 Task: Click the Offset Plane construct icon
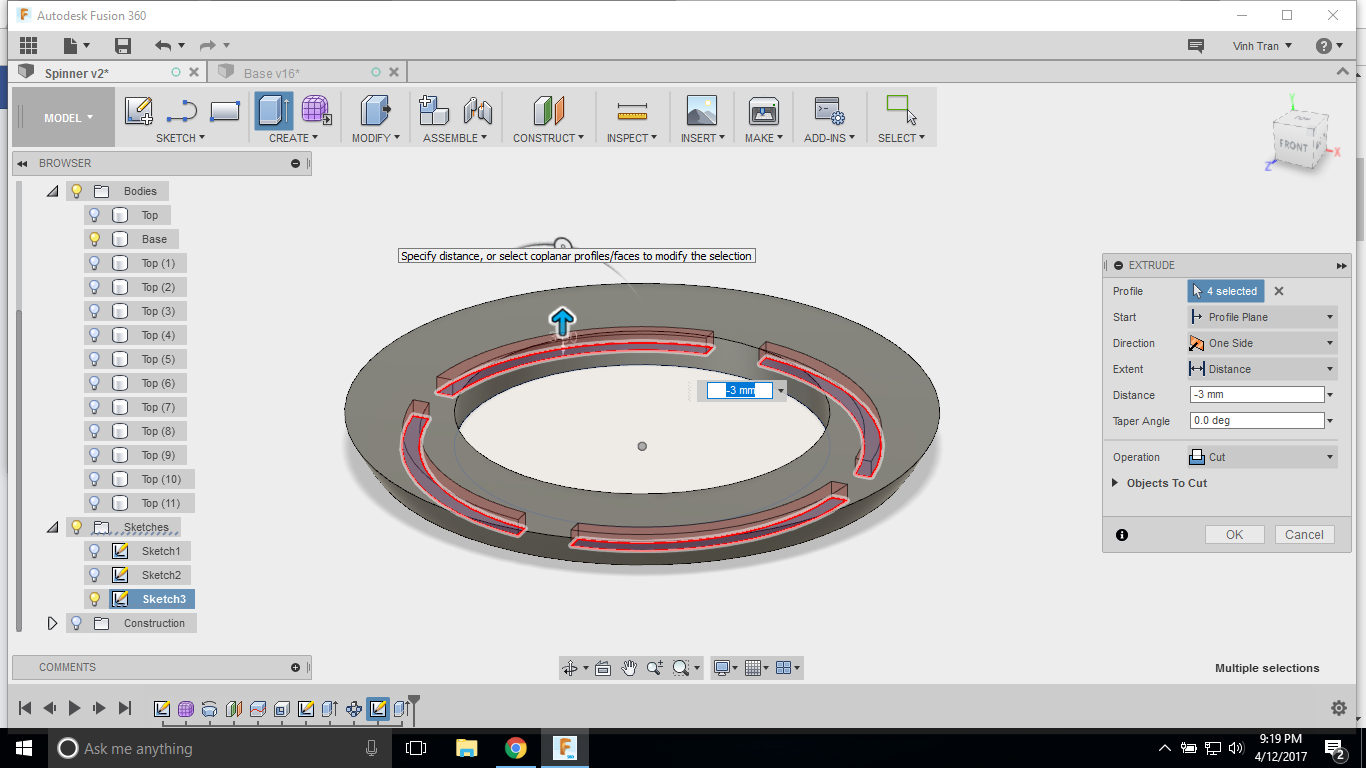(548, 111)
